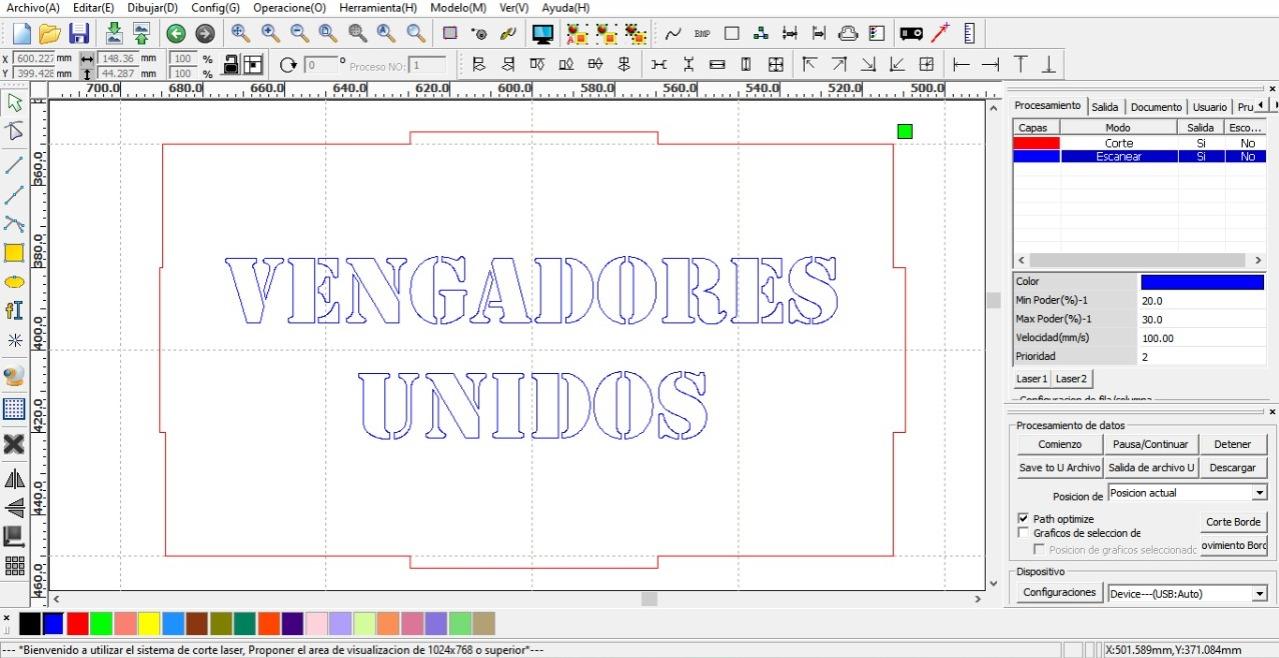Mirror vertically using left toolbar icon
The width and height of the screenshot is (1279, 658).
[x=14, y=508]
